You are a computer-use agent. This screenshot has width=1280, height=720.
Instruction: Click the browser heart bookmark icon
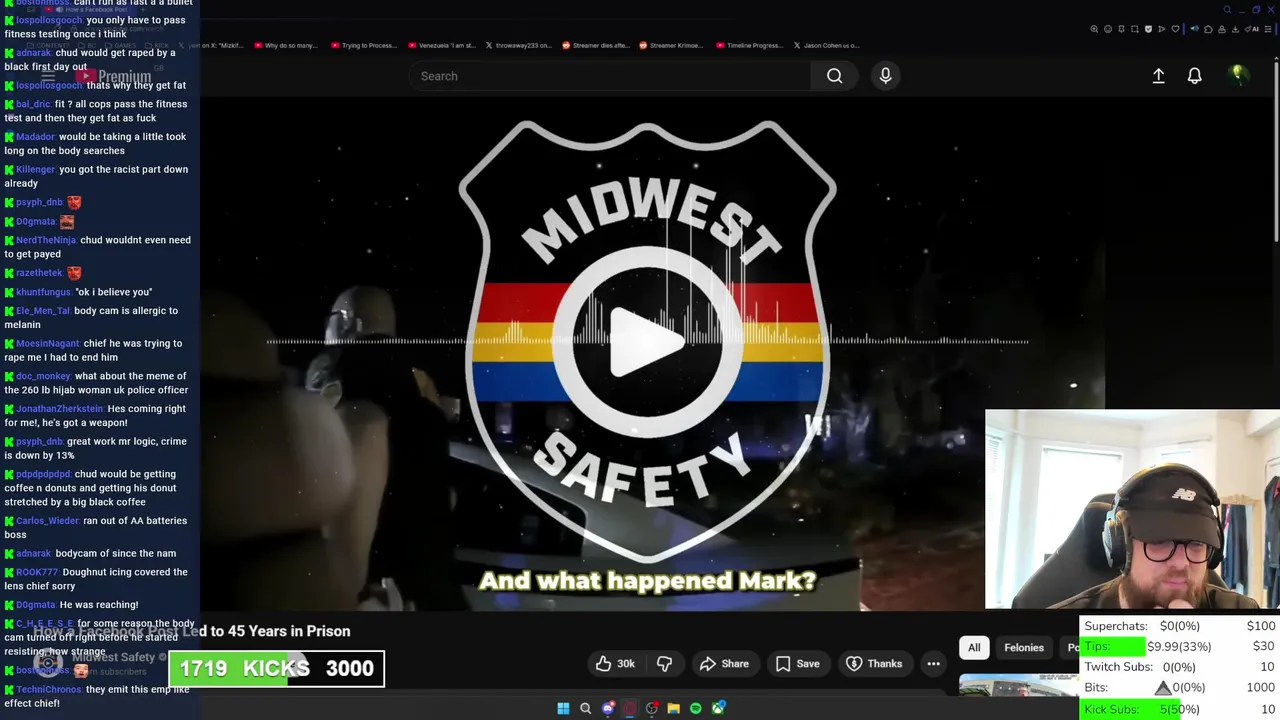point(1175,29)
